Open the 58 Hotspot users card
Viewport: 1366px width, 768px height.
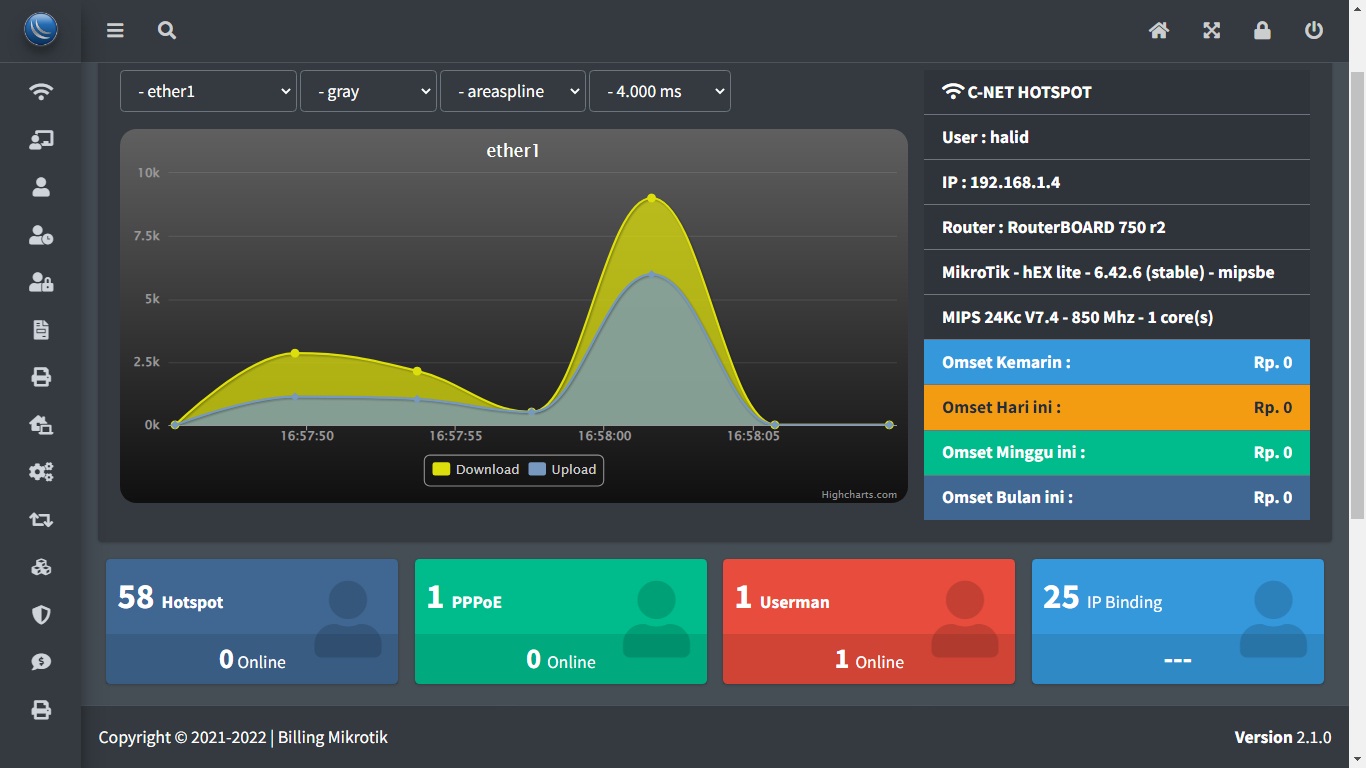click(251, 621)
